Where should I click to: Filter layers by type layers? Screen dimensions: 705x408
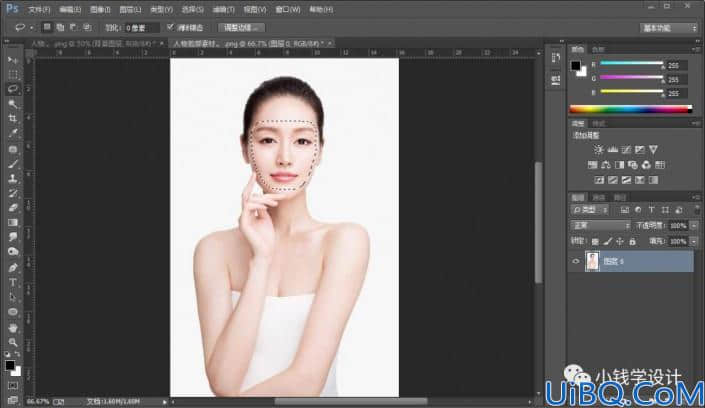pos(651,210)
